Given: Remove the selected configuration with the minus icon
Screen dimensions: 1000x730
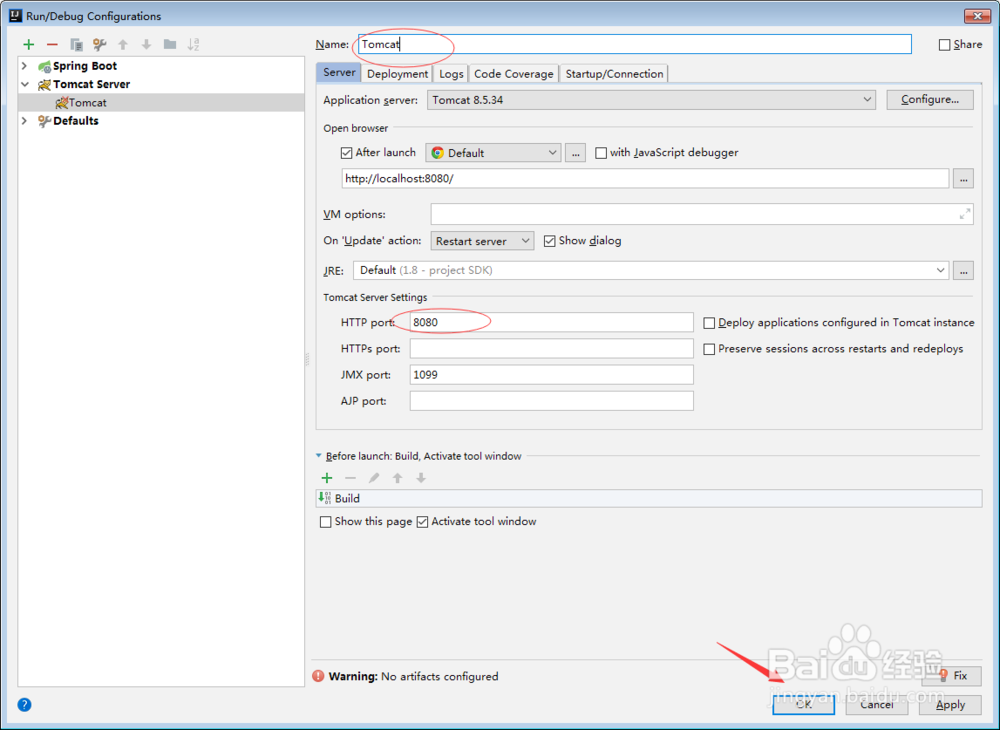Looking at the screenshot, I should click(52, 44).
